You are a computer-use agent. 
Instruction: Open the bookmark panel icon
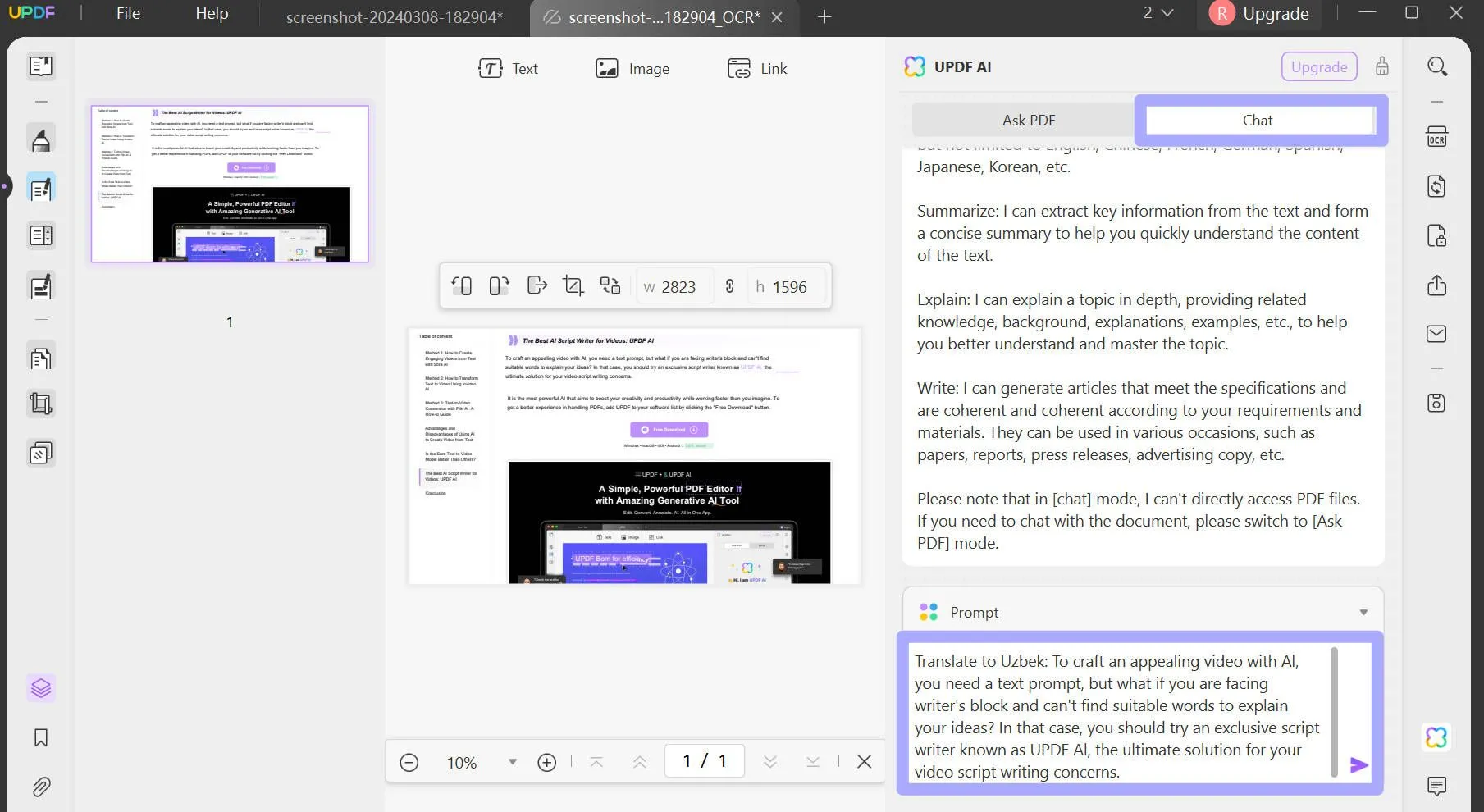[x=41, y=737]
